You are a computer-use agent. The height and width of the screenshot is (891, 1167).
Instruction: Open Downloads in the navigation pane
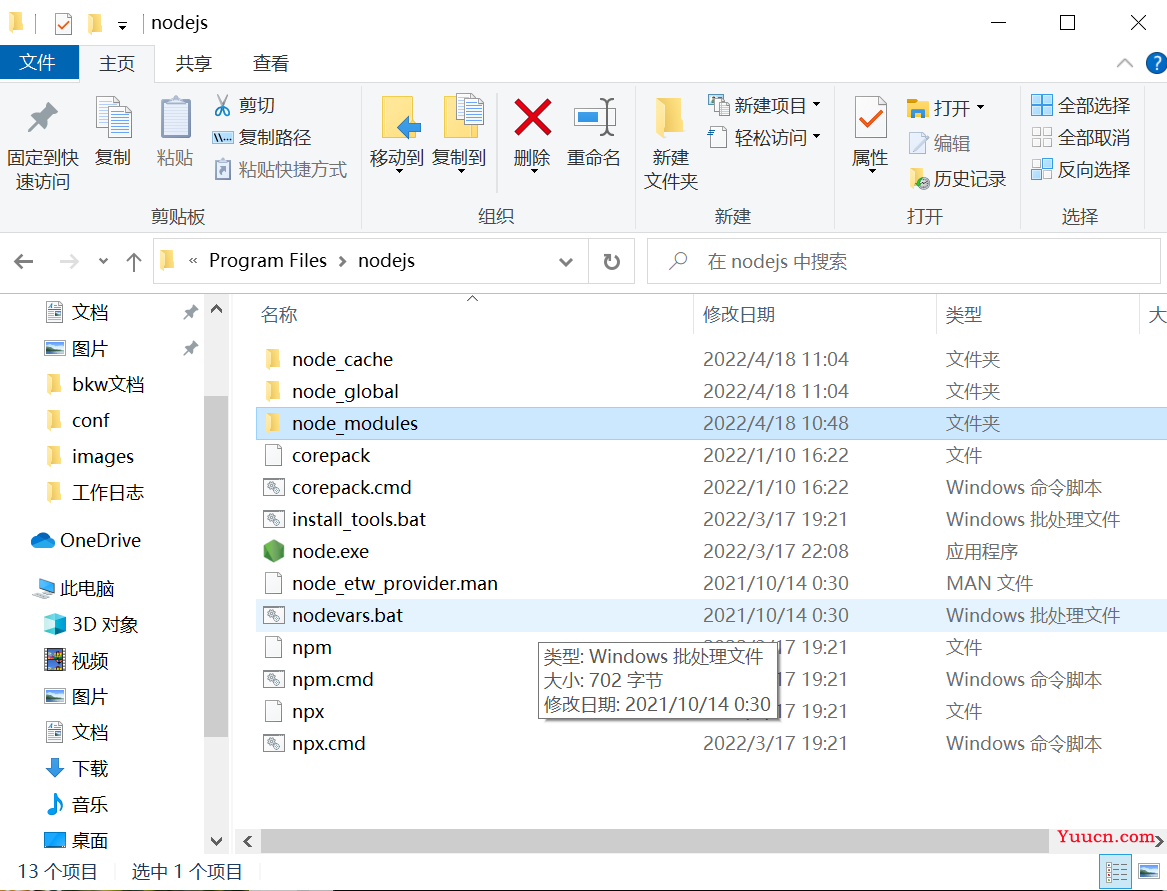(77, 768)
